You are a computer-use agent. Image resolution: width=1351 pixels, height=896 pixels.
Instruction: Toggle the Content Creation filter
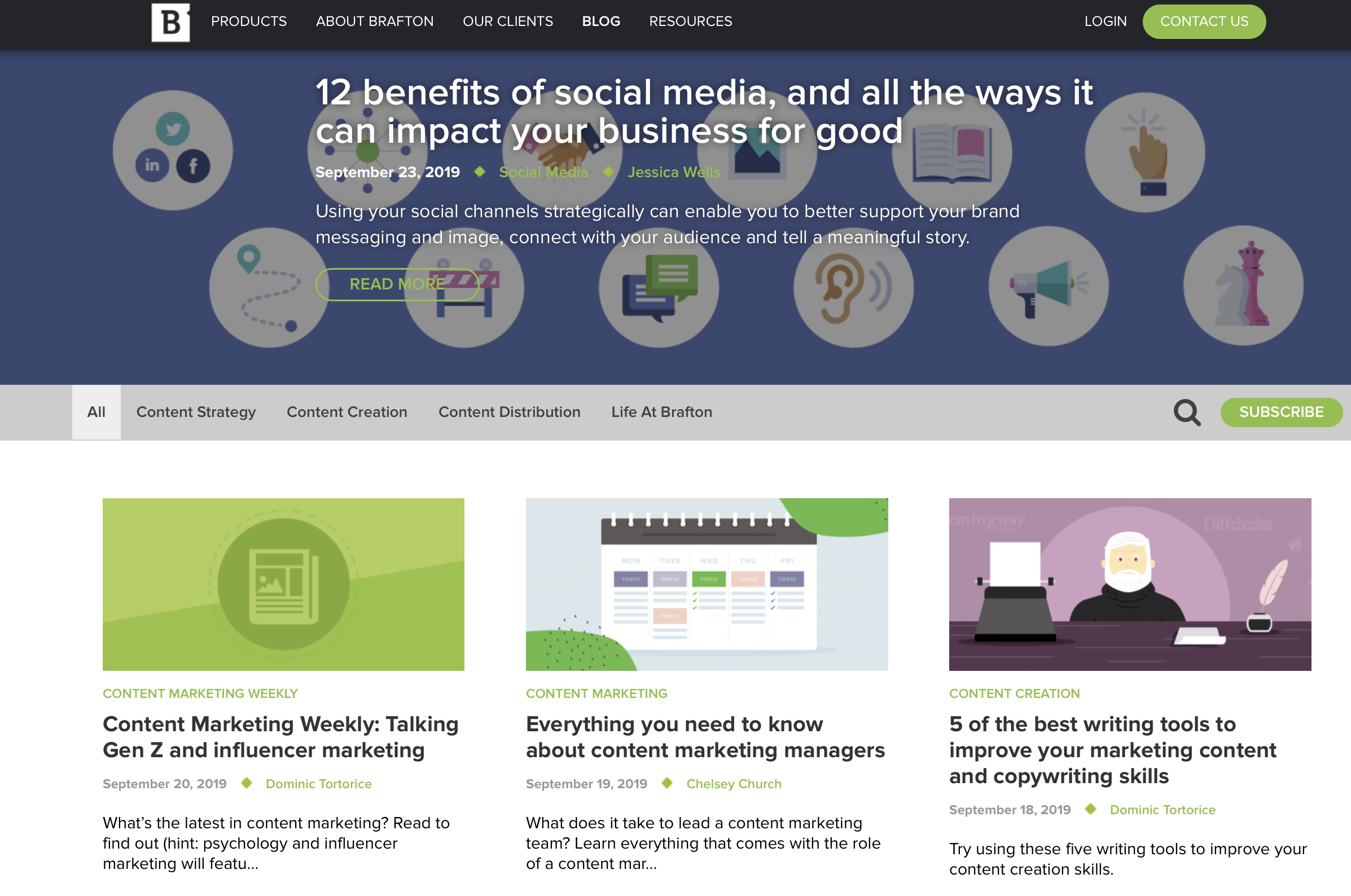click(x=346, y=411)
